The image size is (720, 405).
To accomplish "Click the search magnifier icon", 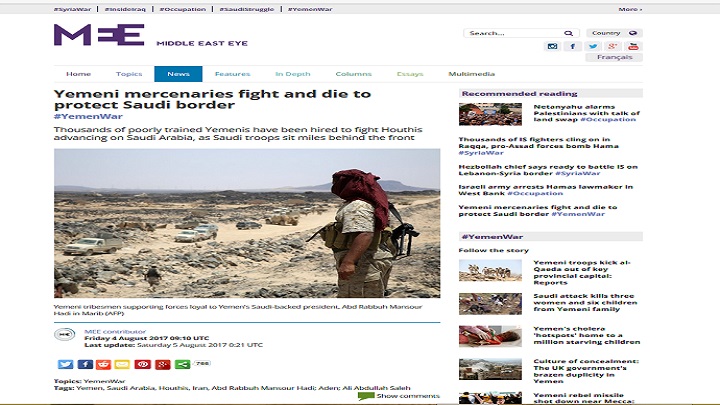I will click(568, 33).
